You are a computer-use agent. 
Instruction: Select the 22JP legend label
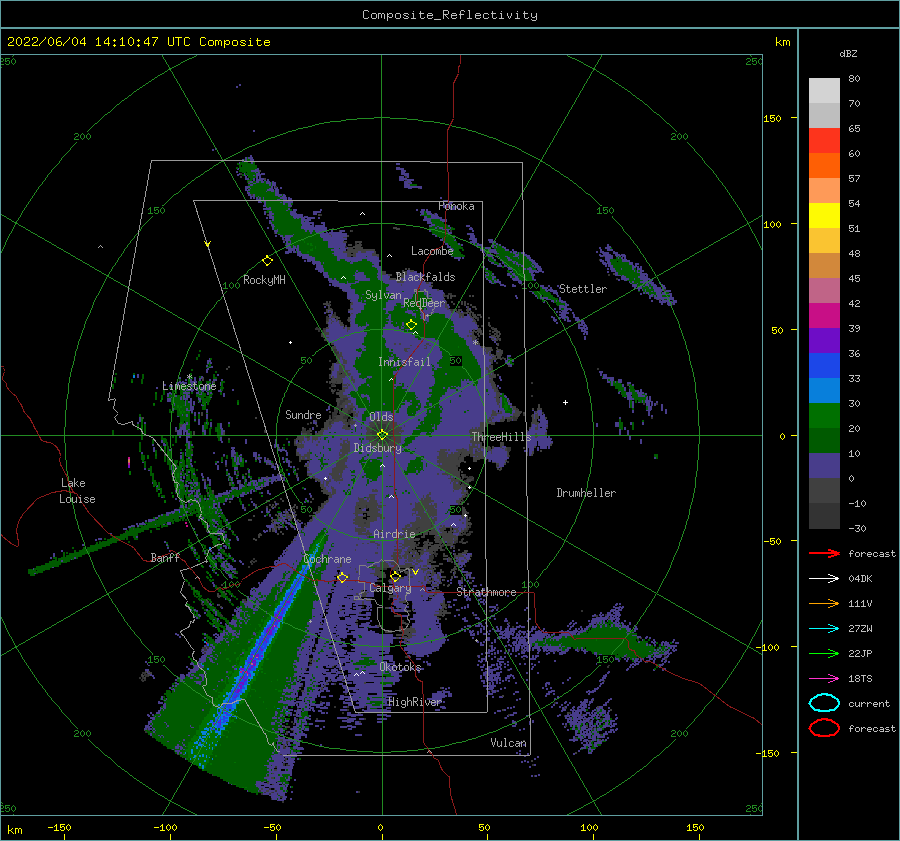(x=860, y=653)
